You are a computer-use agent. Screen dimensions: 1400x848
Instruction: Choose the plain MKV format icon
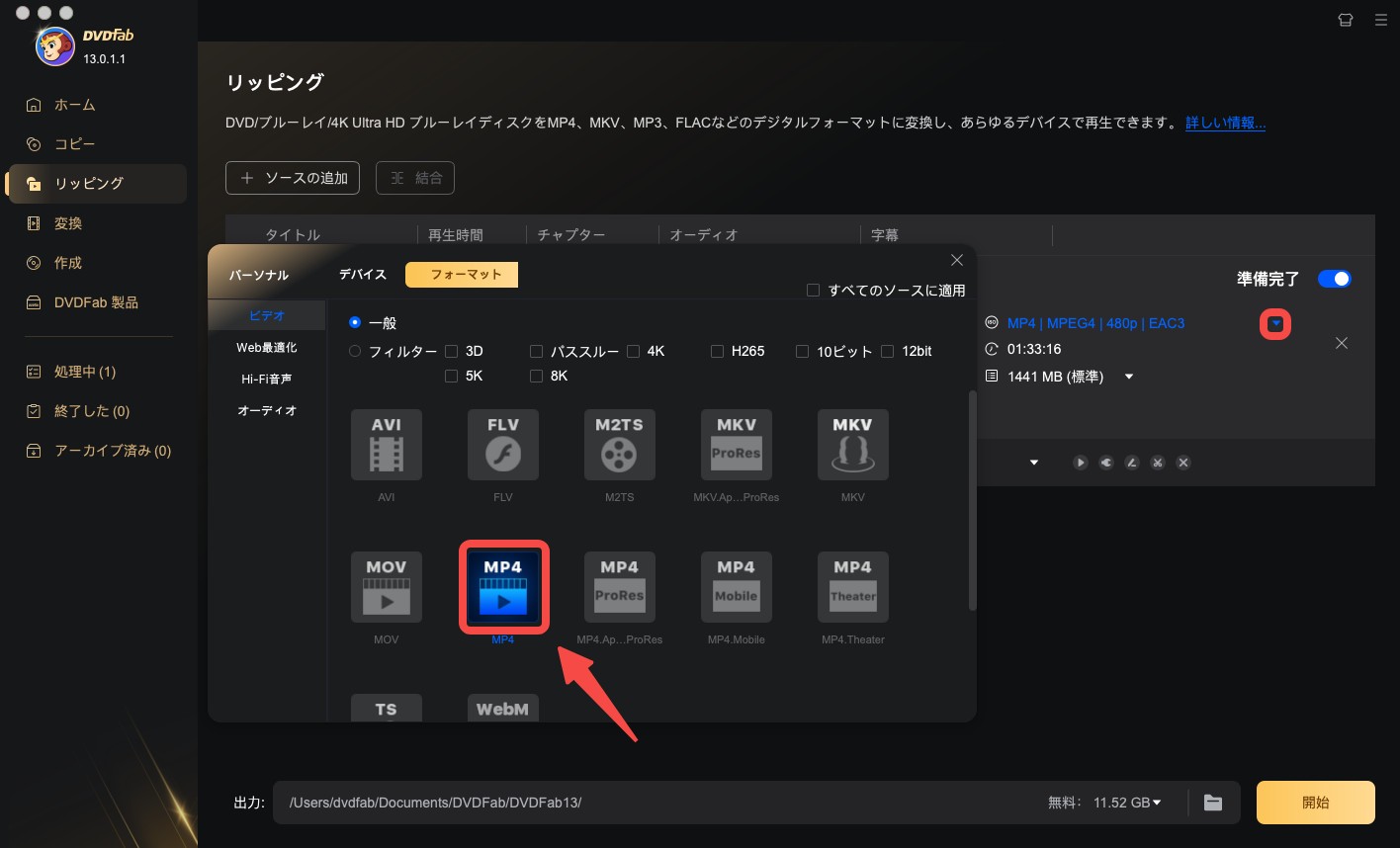coord(853,445)
